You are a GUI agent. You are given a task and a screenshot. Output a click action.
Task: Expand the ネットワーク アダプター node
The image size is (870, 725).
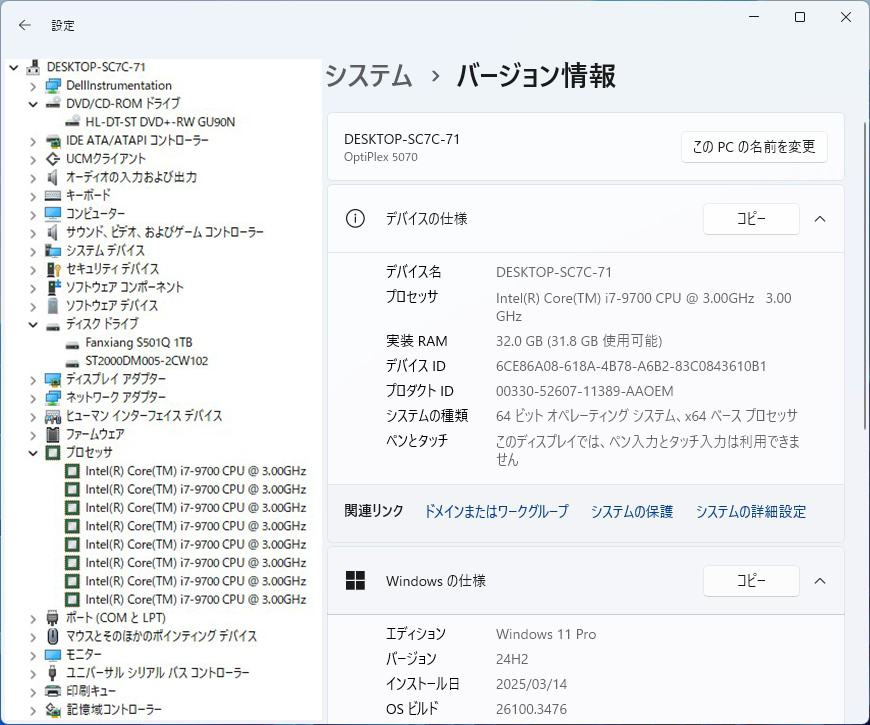click(x=33, y=398)
